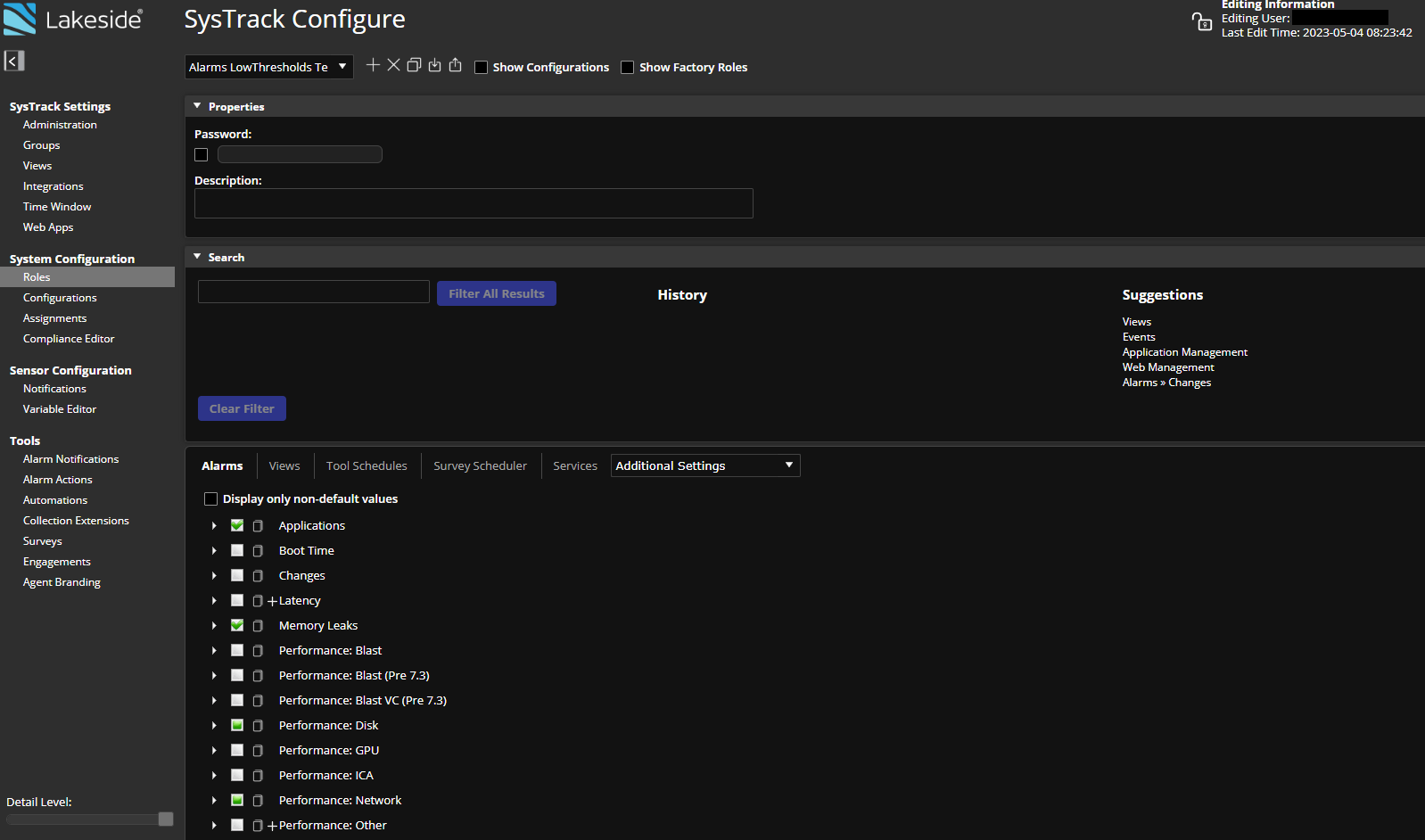Enable the Show Factory Roles checkbox

[627, 67]
